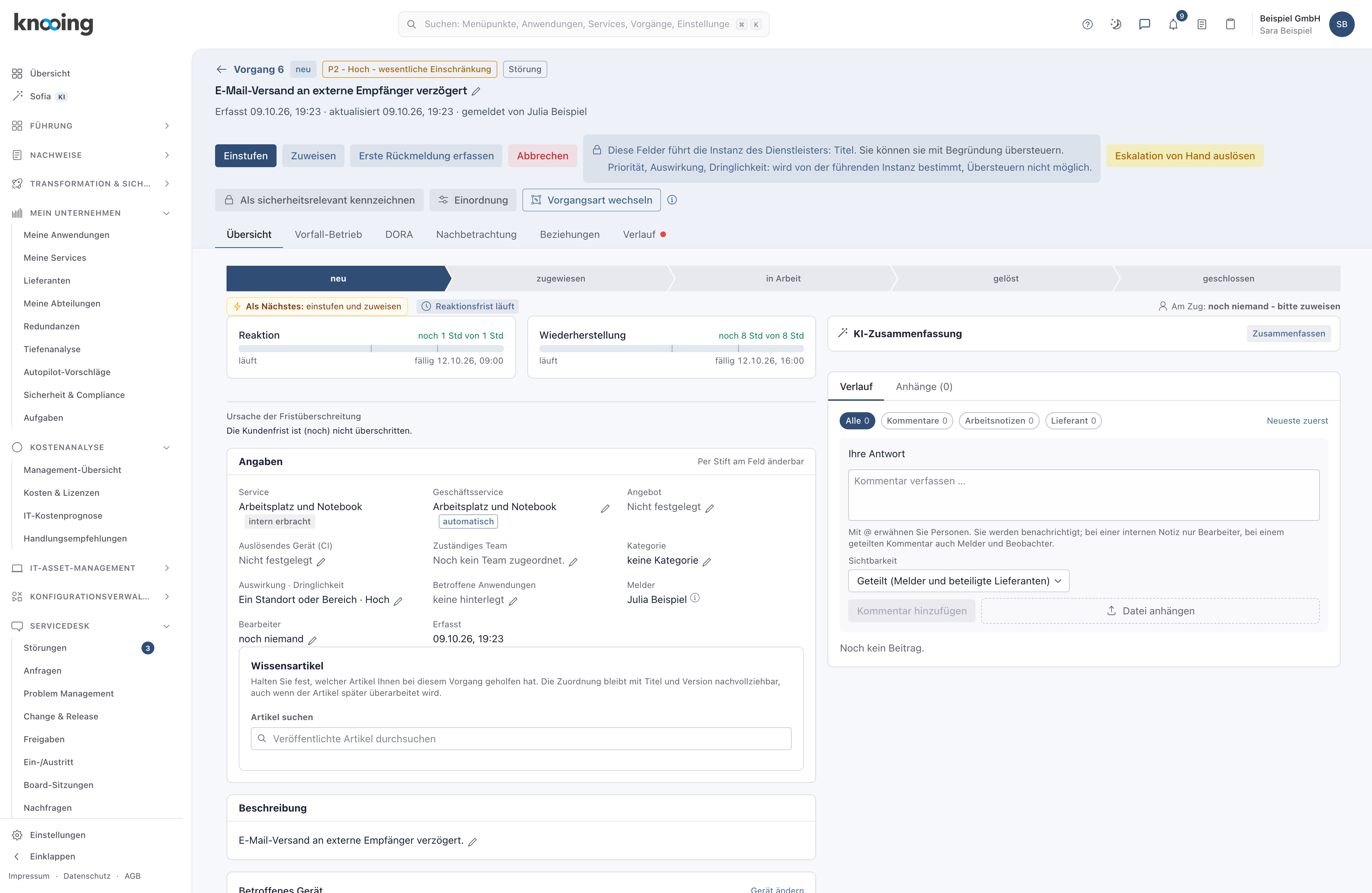Click the Zusammenfassen button

(x=1288, y=334)
